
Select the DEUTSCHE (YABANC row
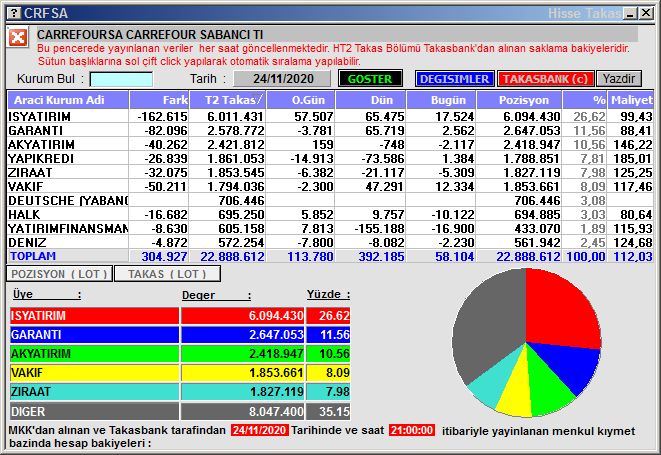click(330, 200)
